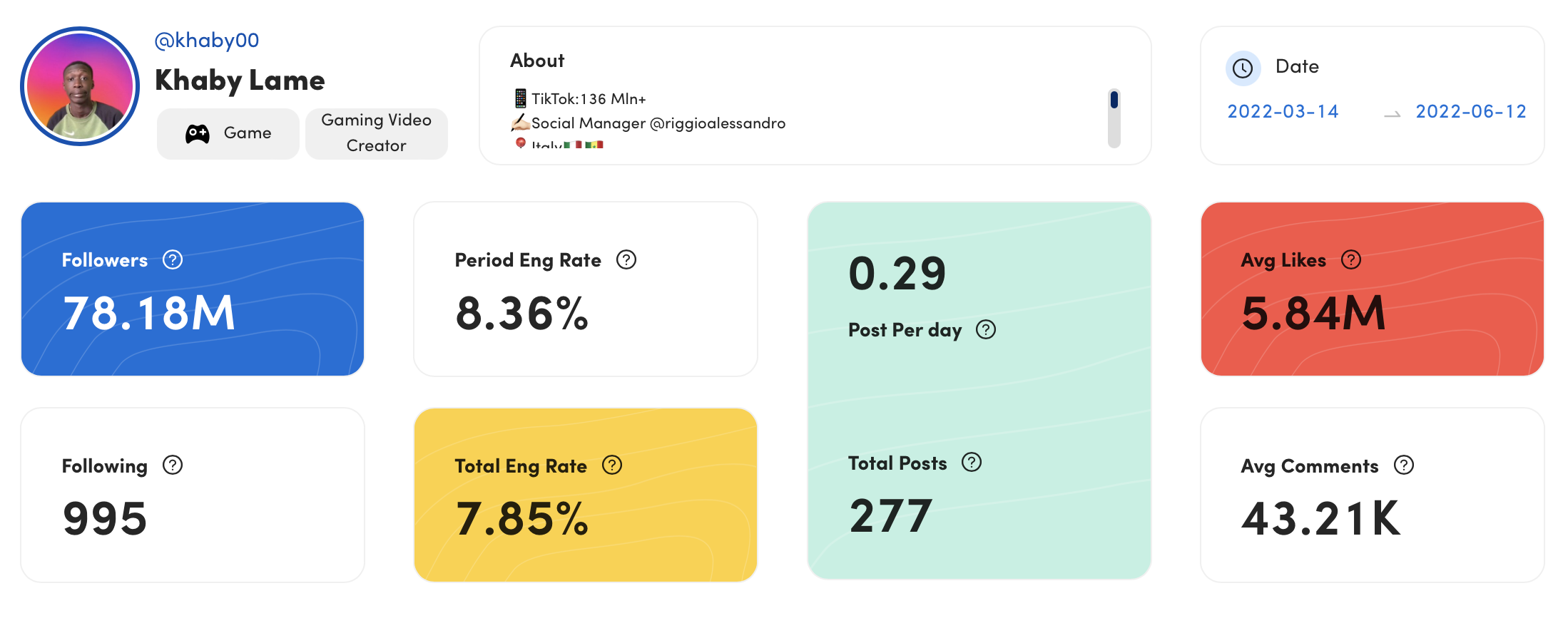Viewport: 1568px width, 623px height.
Task: Open the end date 2022-06-12 picker
Action: 1471,112
